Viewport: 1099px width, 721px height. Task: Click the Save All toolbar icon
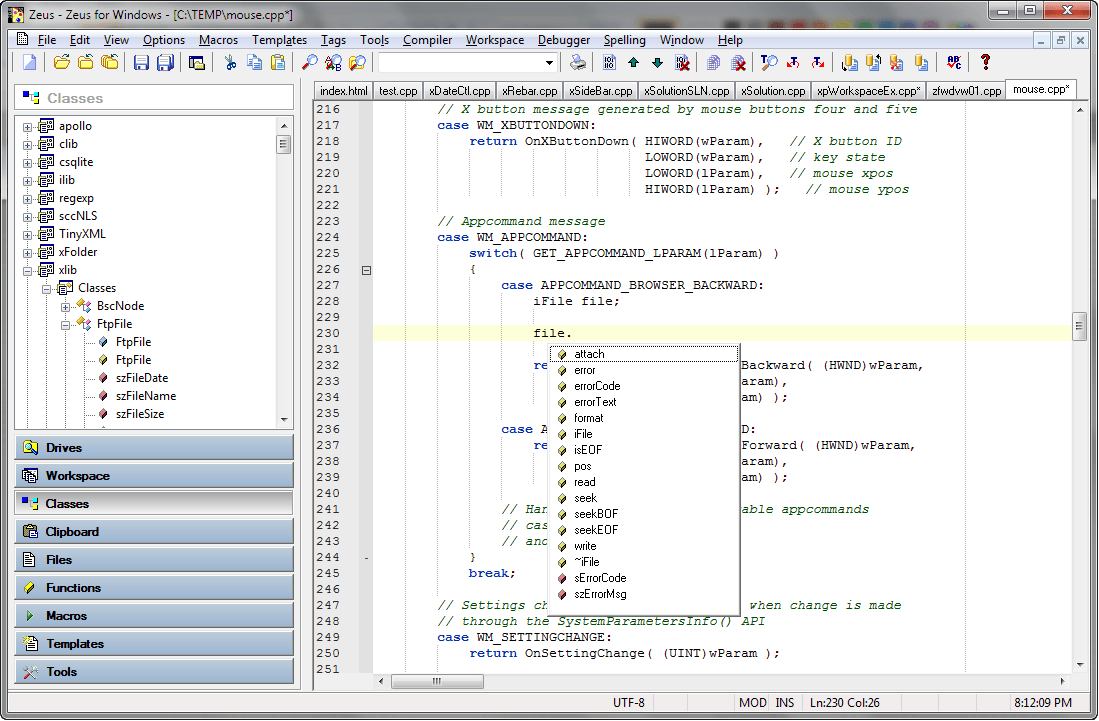(x=166, y=62)
